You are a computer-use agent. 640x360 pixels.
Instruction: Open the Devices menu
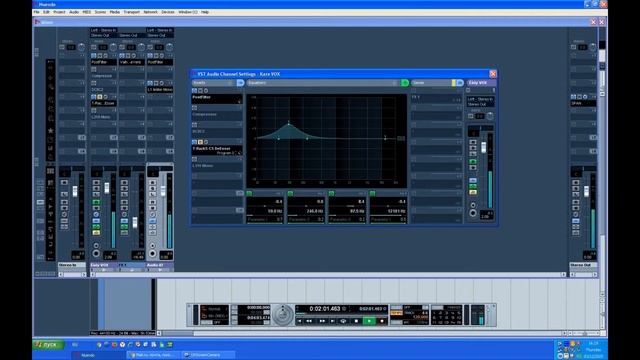click(168, 12)
